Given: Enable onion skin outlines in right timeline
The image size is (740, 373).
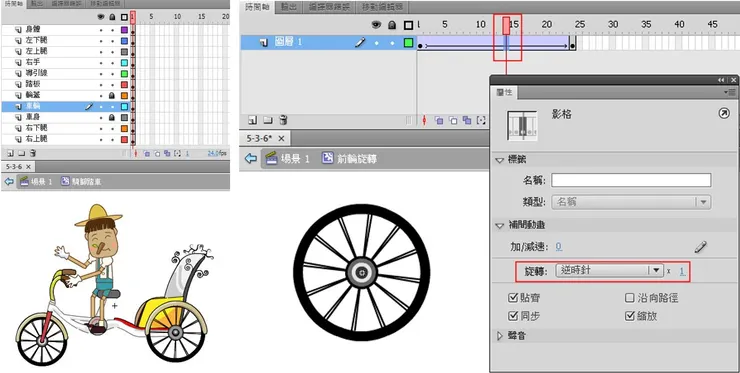Looking at the screenshot, I should [453, 120].
